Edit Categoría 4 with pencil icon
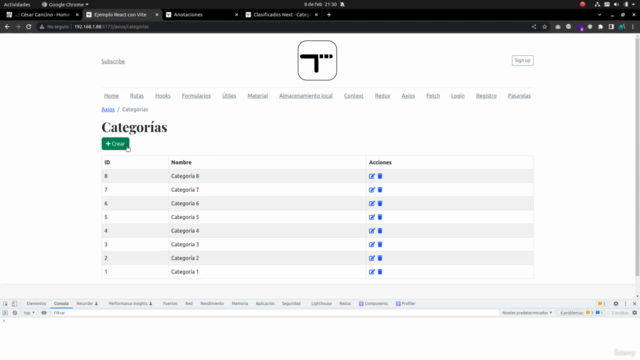 click(371, 231)
